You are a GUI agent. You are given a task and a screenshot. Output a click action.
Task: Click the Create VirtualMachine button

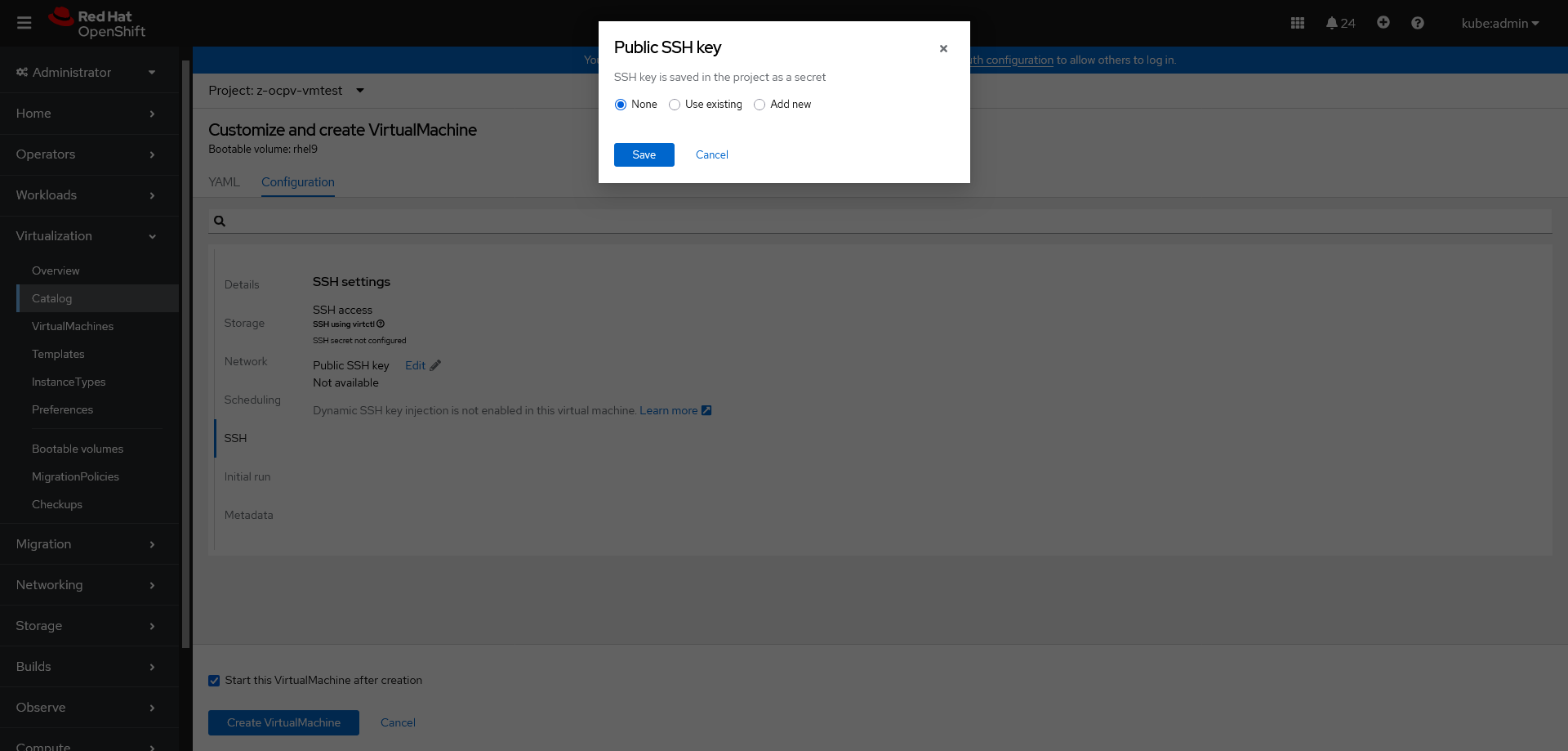pyautogui.click(x=283, y=723)
